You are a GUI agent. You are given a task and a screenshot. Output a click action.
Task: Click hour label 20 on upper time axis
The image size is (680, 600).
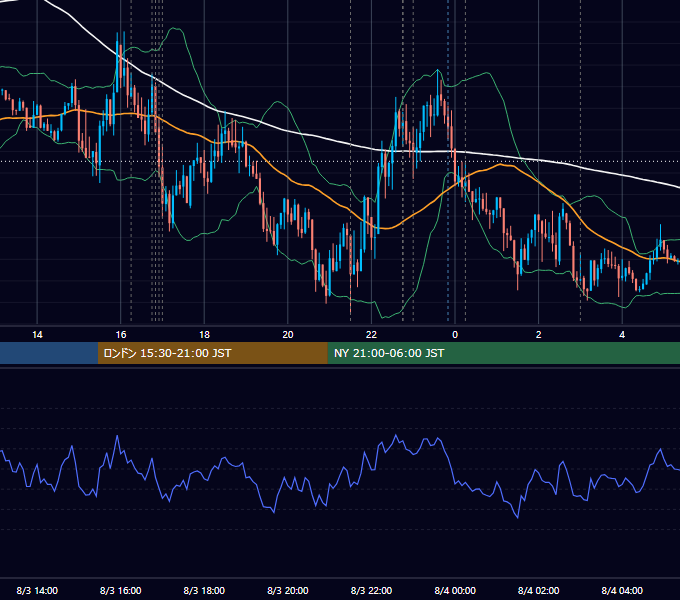[x=288, y=335]
